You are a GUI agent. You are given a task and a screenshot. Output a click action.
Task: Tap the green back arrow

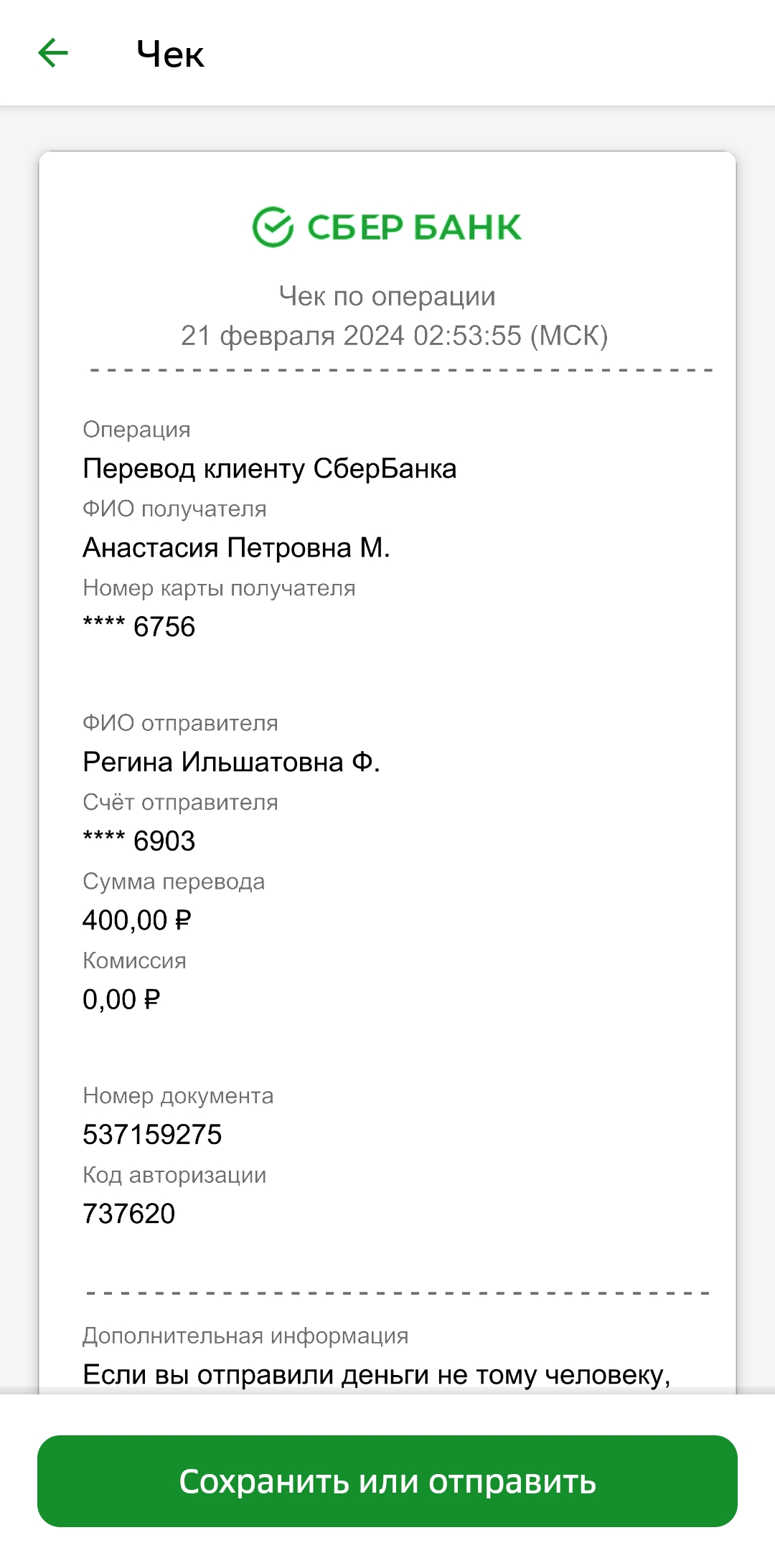53,53
